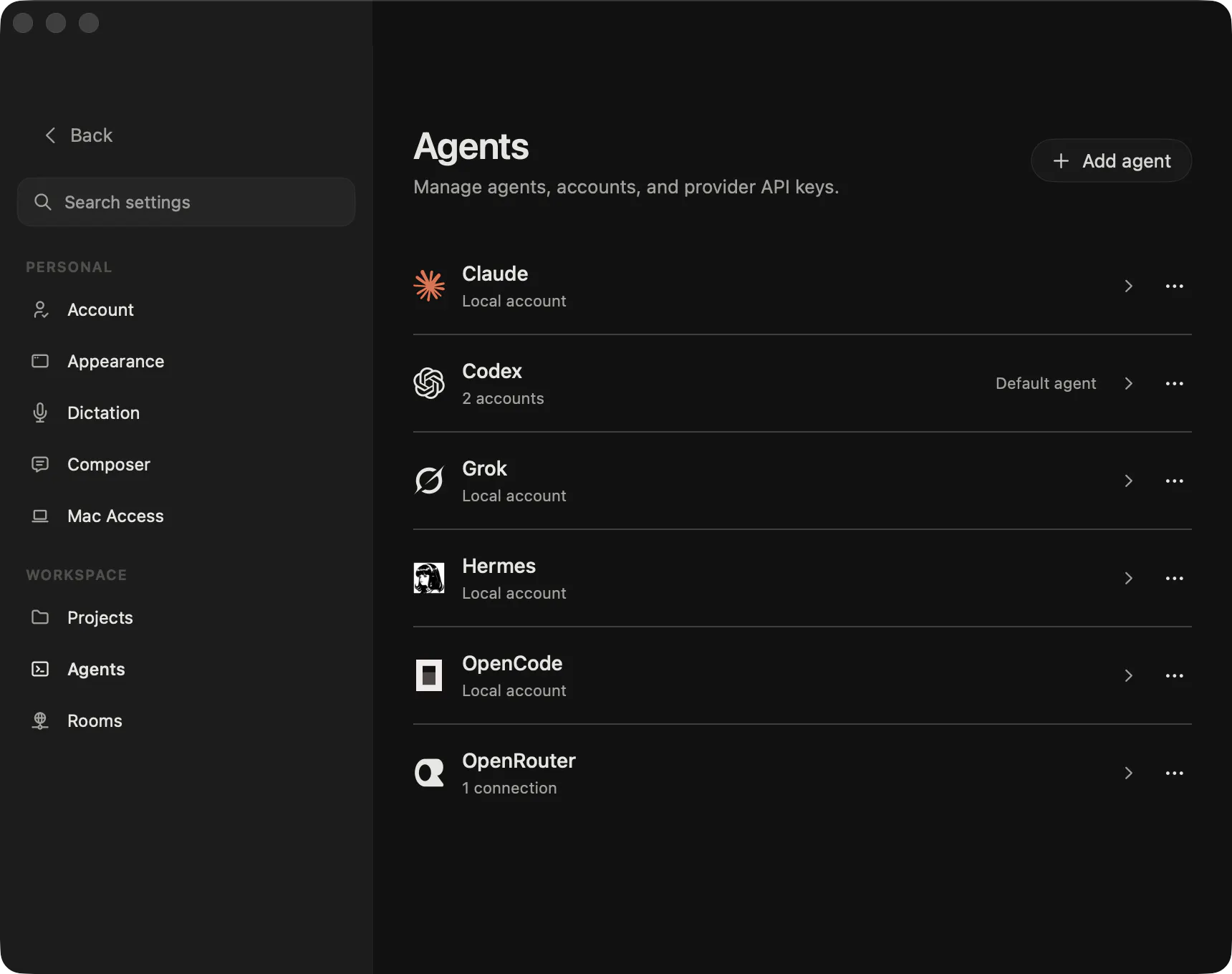The height and width of the screenshot is (974, 1232).
Task: Go to Dictation settings
Action: 186,413
